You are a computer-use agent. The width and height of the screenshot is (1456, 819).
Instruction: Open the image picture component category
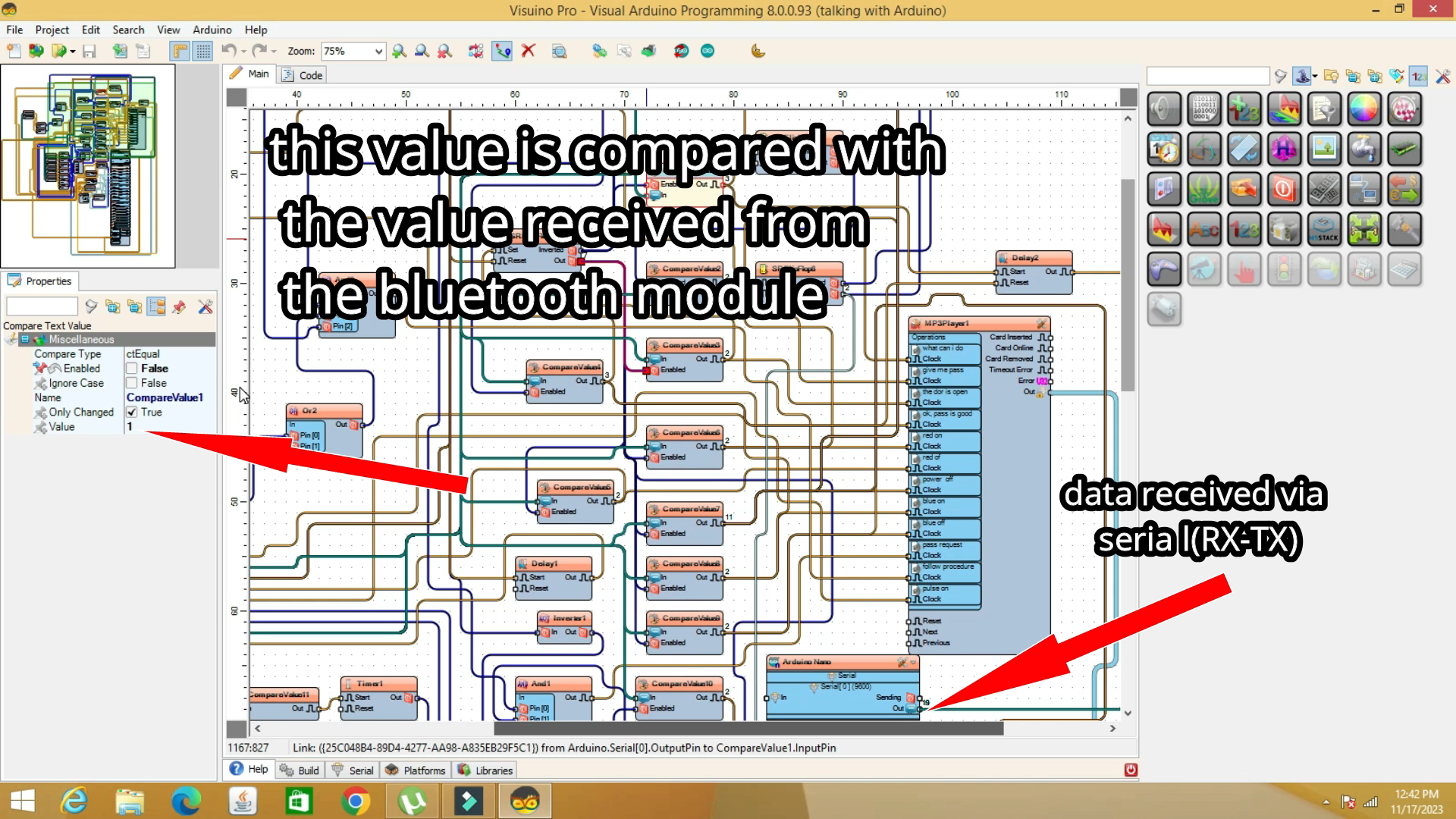[1324, 149]
